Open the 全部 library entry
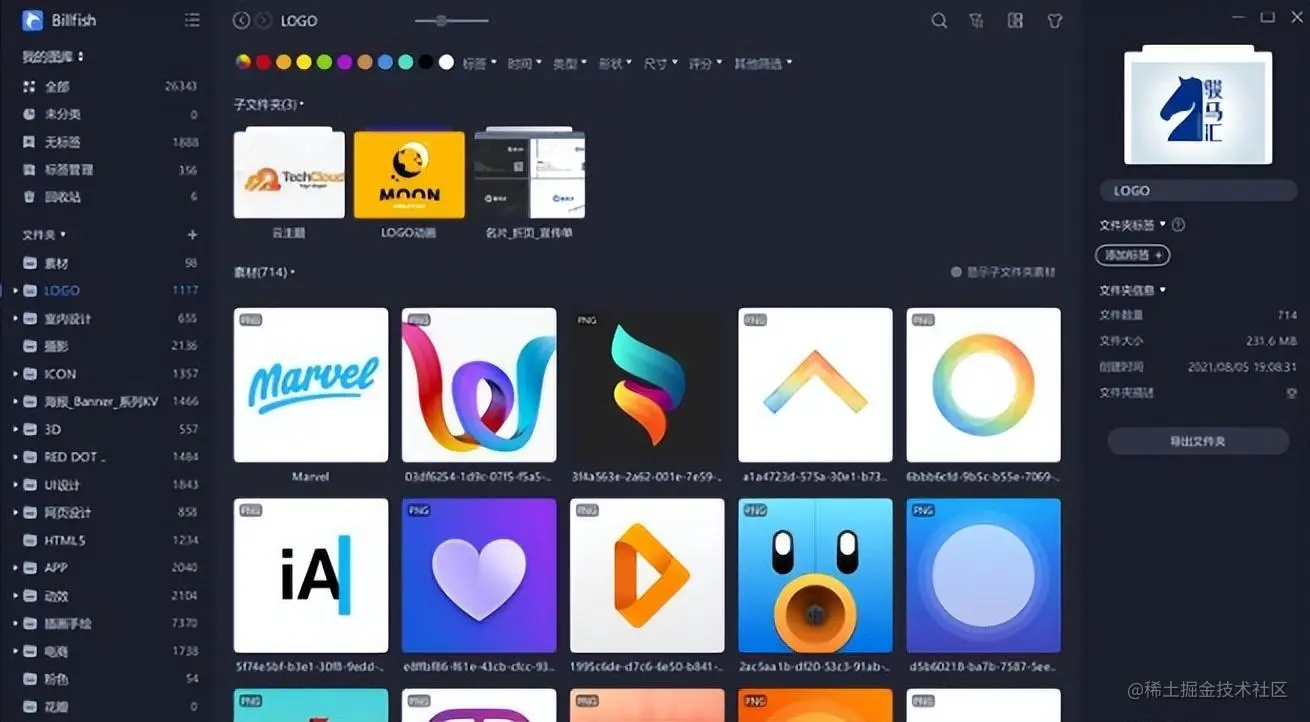Image resolution: width=1310 pixels, height=722 pixels. pos(57,87)
